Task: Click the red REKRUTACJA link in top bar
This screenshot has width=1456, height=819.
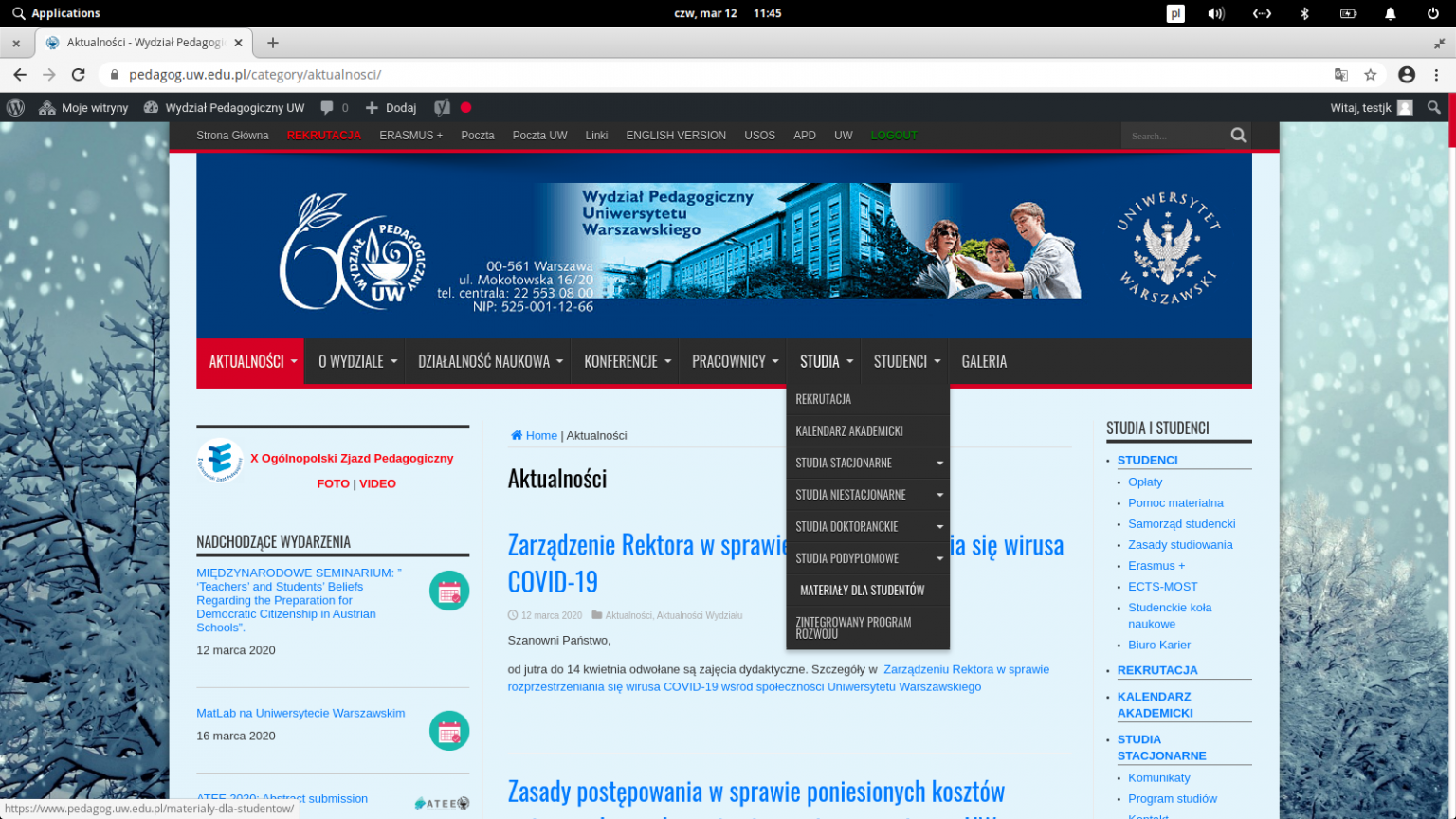Action: pyautogui.click(x=323, y=136)
